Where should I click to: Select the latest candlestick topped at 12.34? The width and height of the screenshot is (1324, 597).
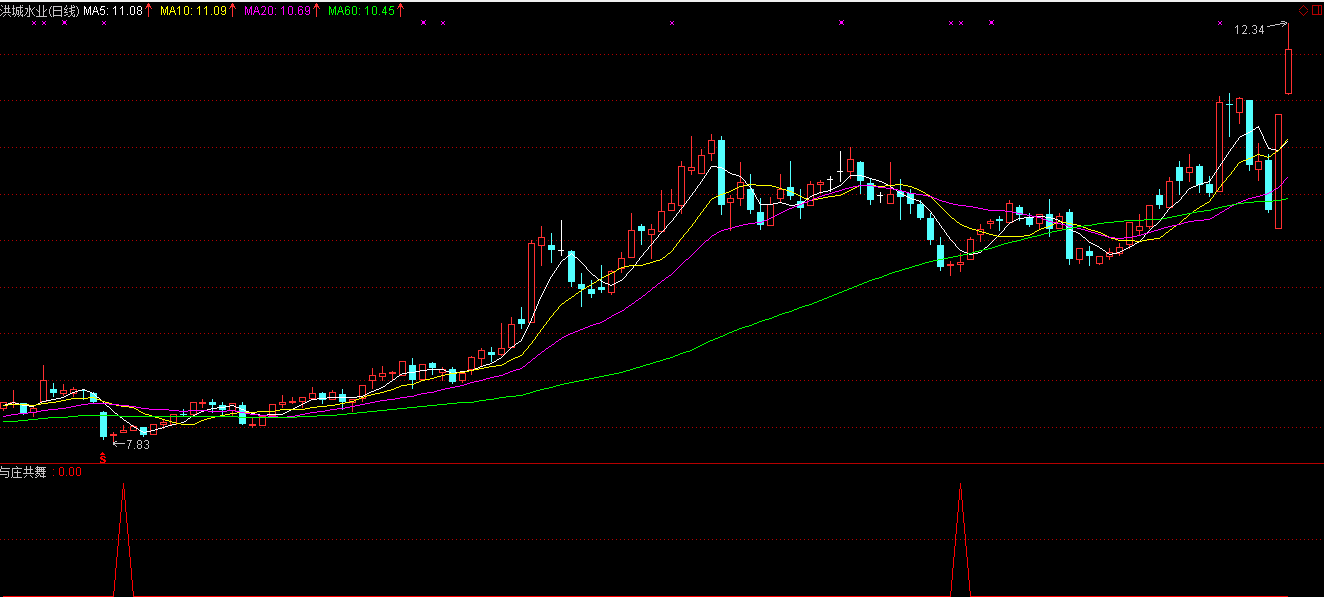[x=1289, y=60]
